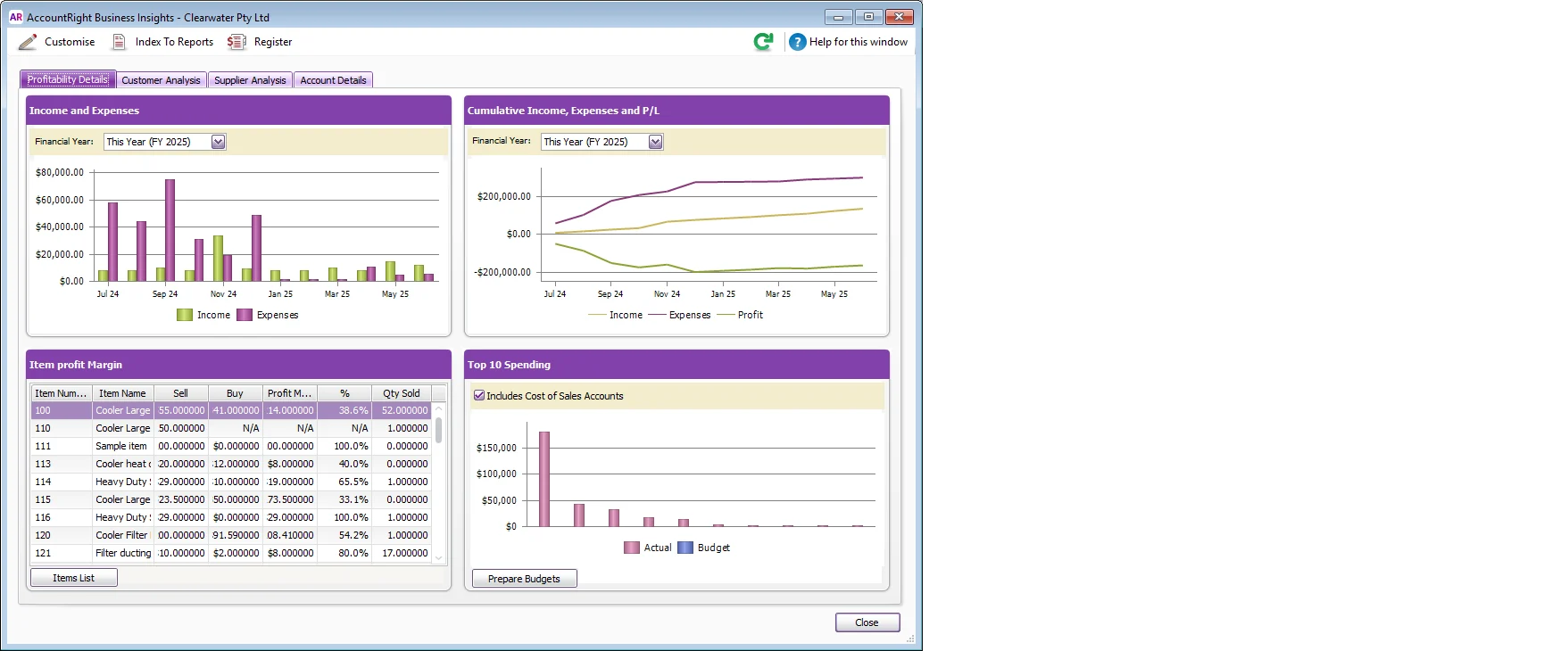This screenshot has height=651, width=1568.
Task: Click the Index To Reports document icon
Action: [119, 42]
